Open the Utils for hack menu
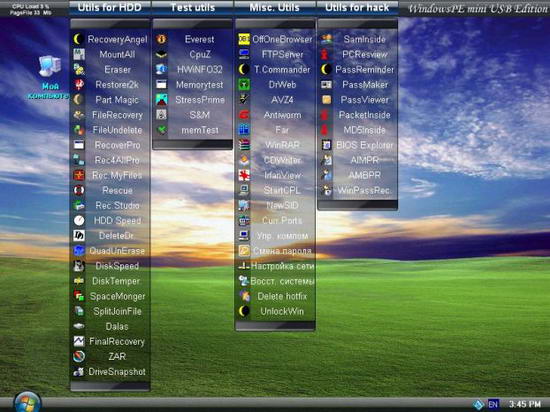 [x=357, y=7]
